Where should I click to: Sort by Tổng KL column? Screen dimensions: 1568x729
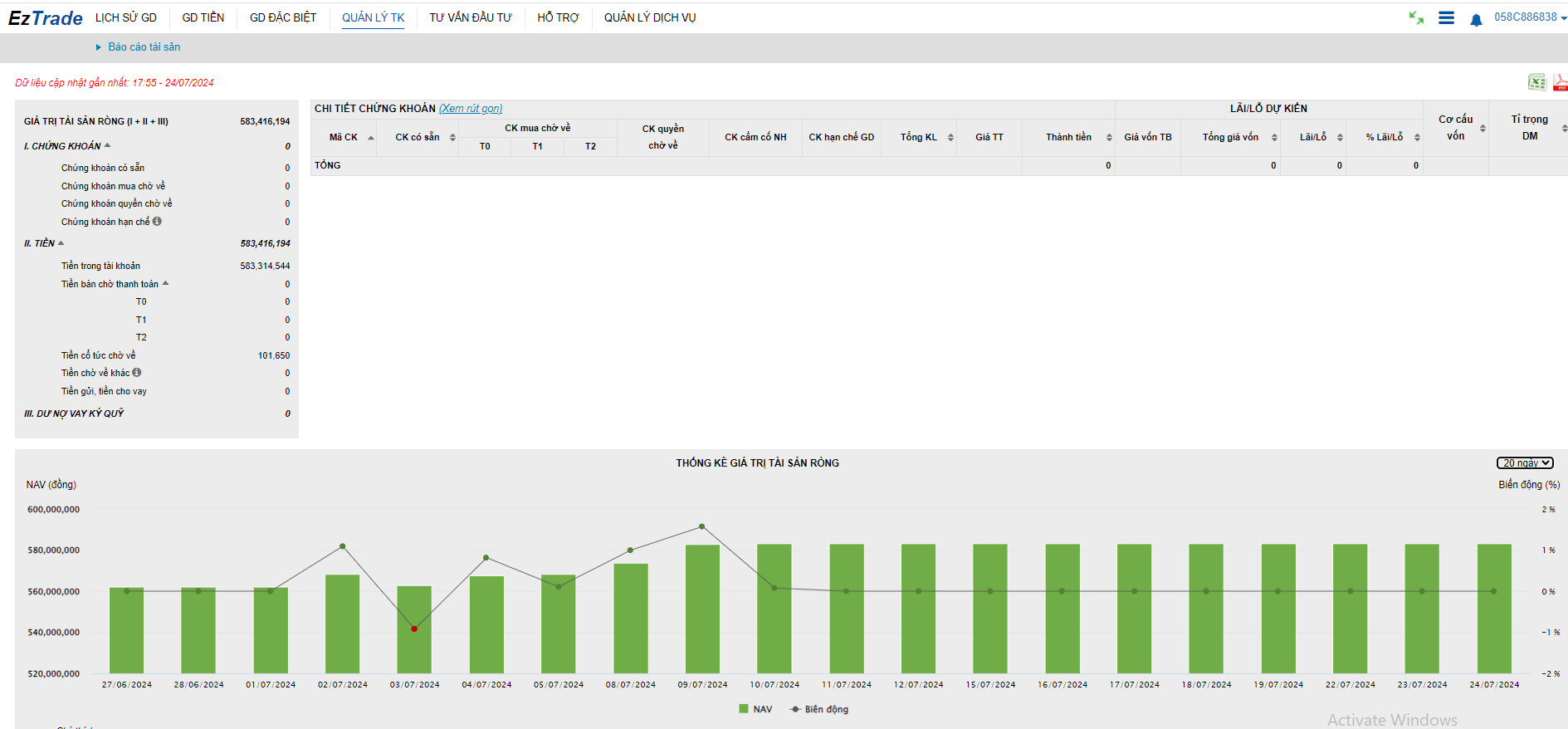950,138
